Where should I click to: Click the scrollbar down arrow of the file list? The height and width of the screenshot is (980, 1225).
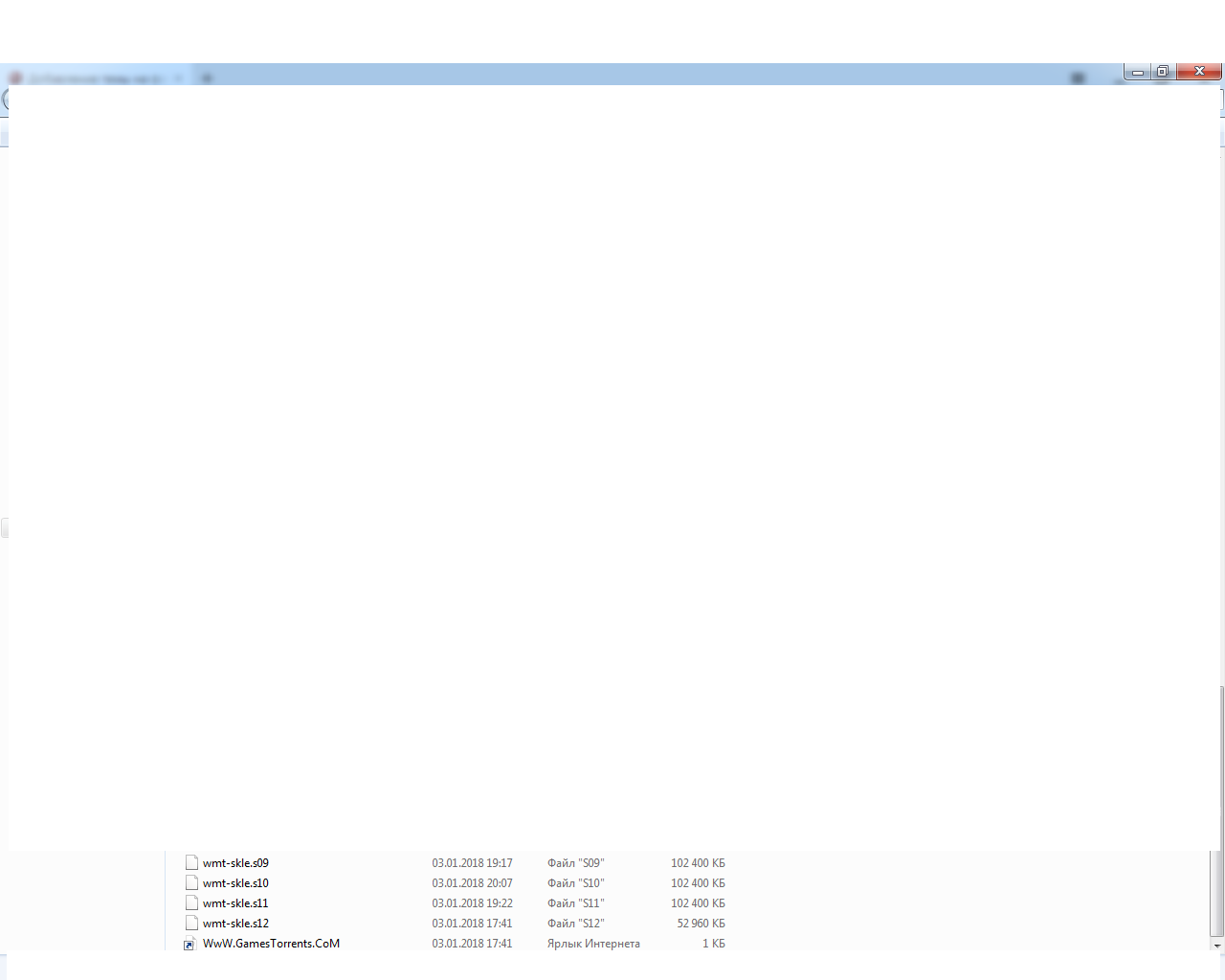[1217, 946]
